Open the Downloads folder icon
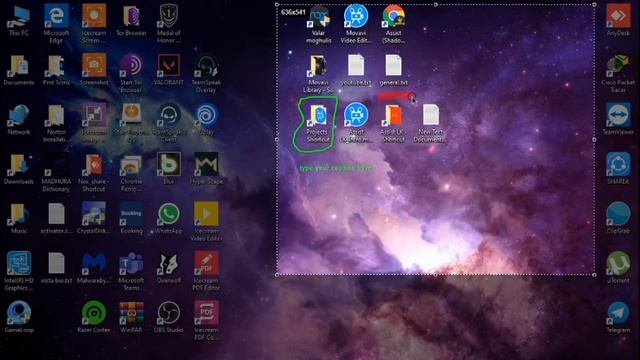 click(x=19, y=169)
